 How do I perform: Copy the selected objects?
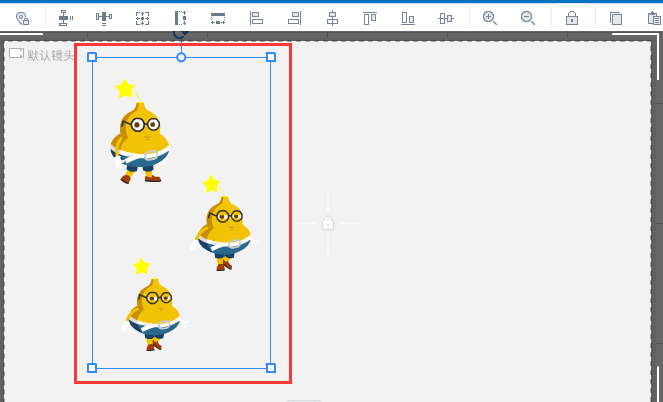pyautogui.click(x=616, y=19)
